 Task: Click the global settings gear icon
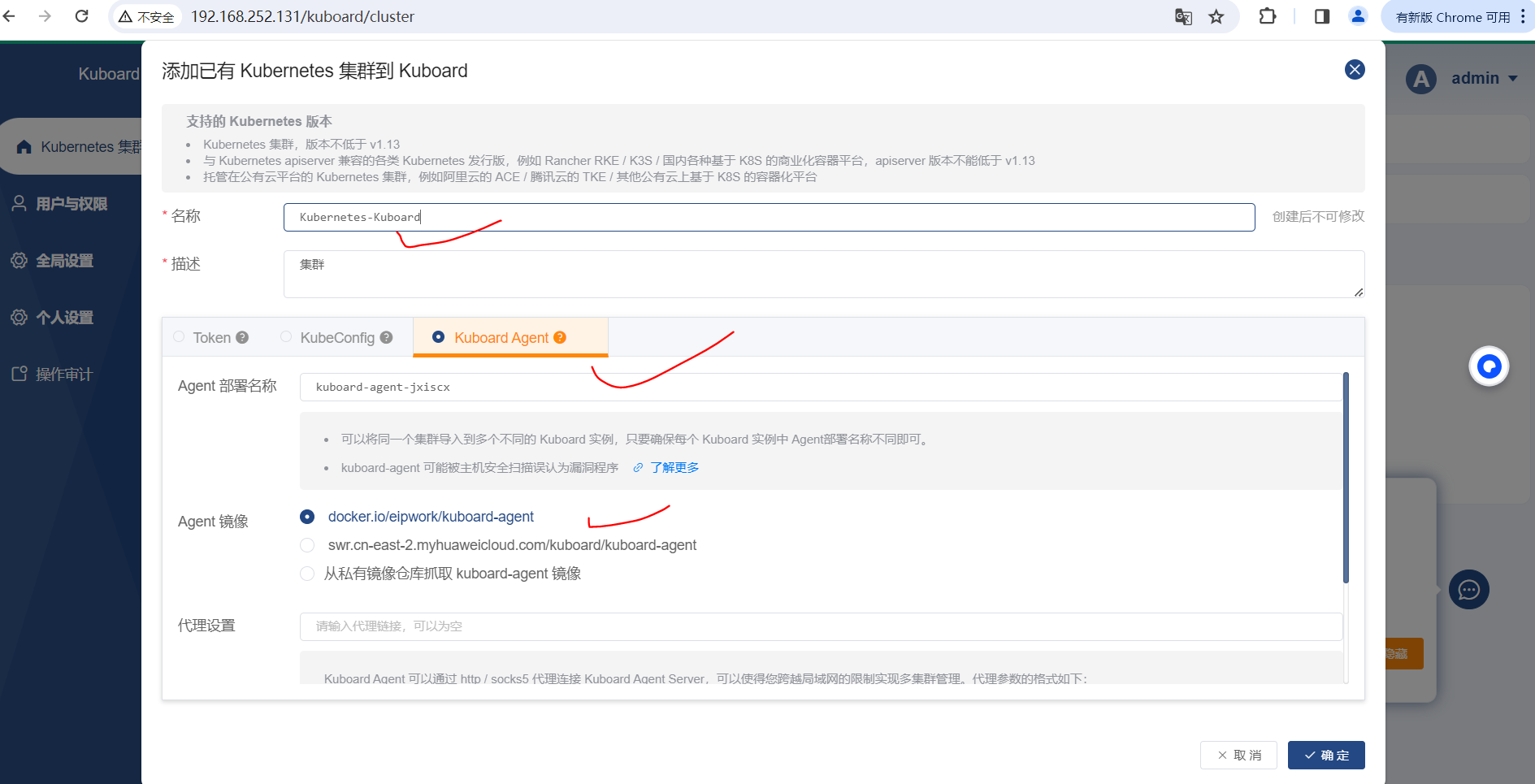(19, 260)
